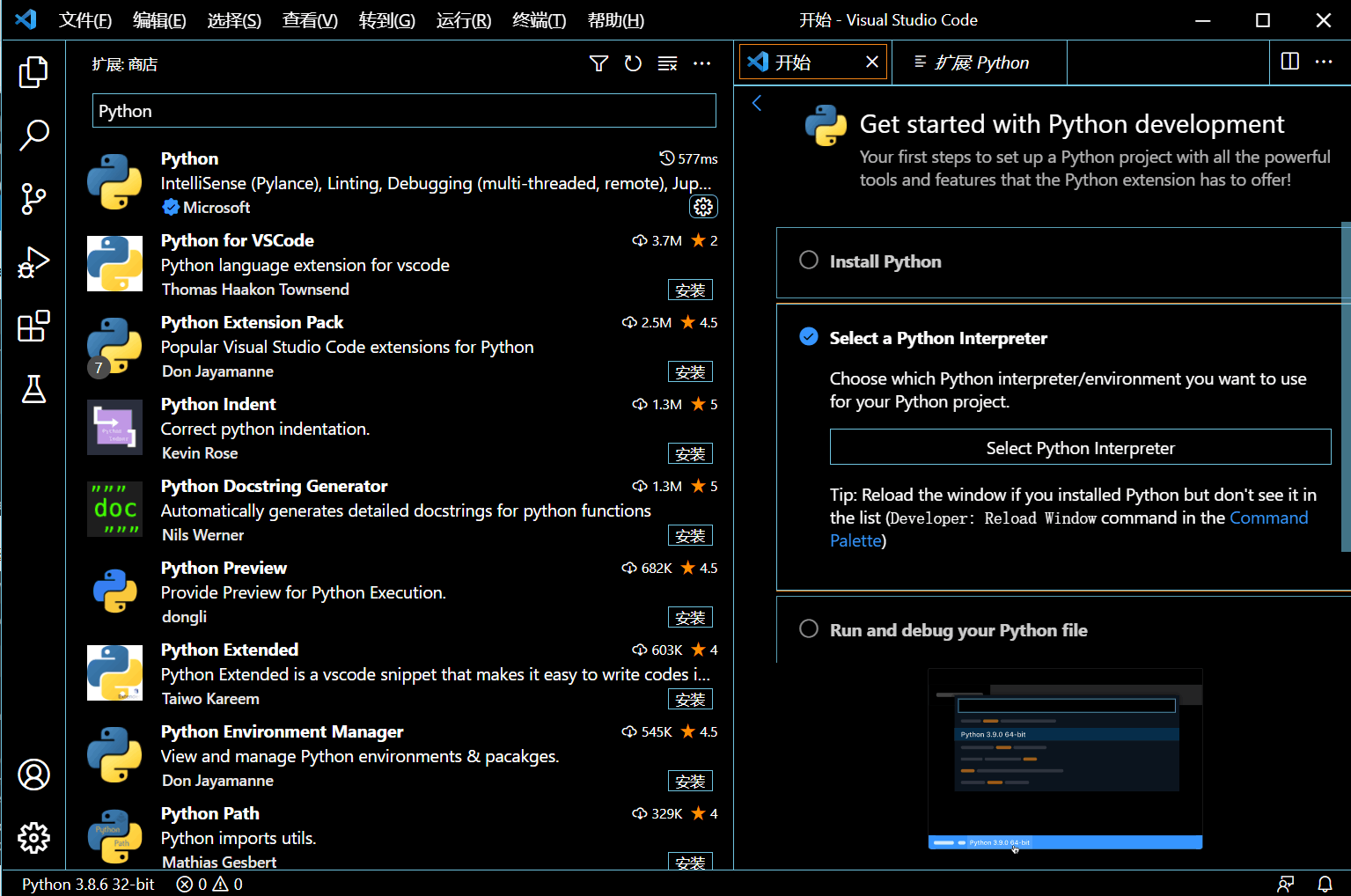Select the Python Environment Manager title
The height and width of the screenshot is (896, 1351).
282,731
